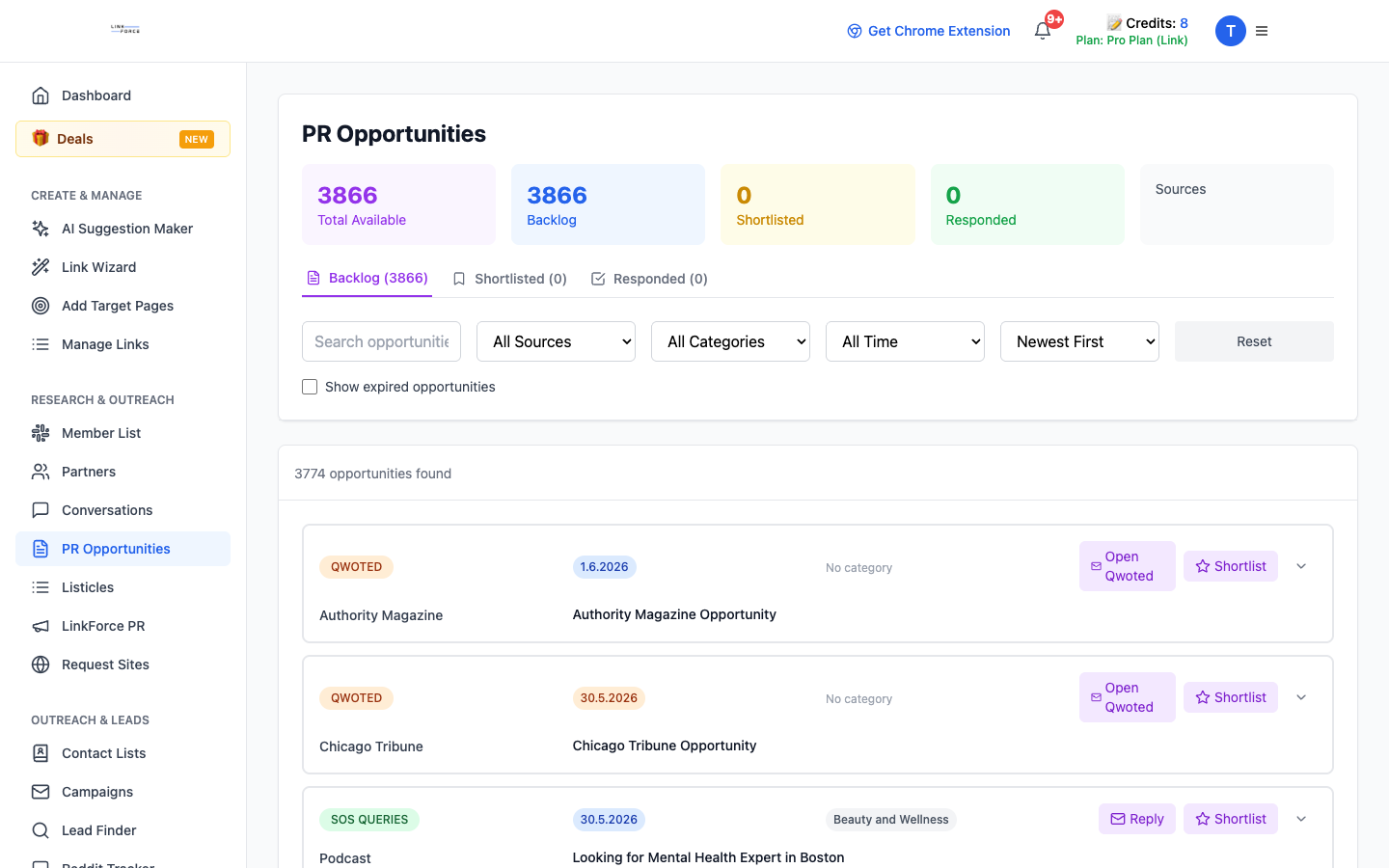This screenshot has height=868, width=1389.
Task: Click the Reset filters button
Action: coord(1254,341)
